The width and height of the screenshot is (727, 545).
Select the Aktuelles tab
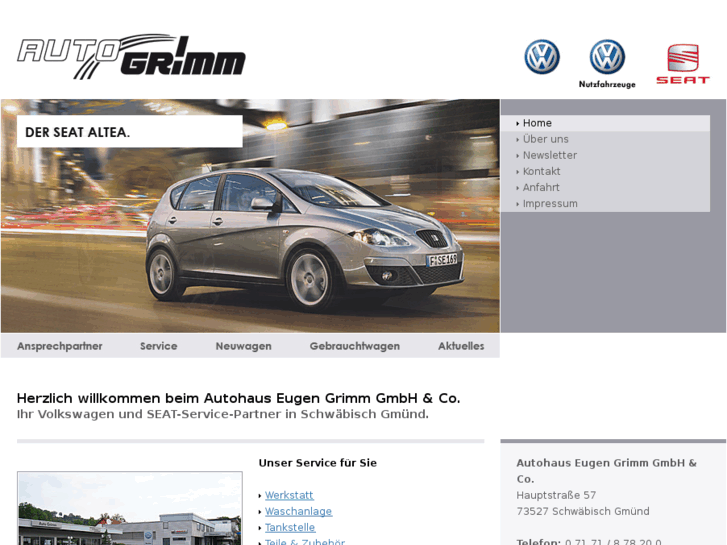coord(461,346)
